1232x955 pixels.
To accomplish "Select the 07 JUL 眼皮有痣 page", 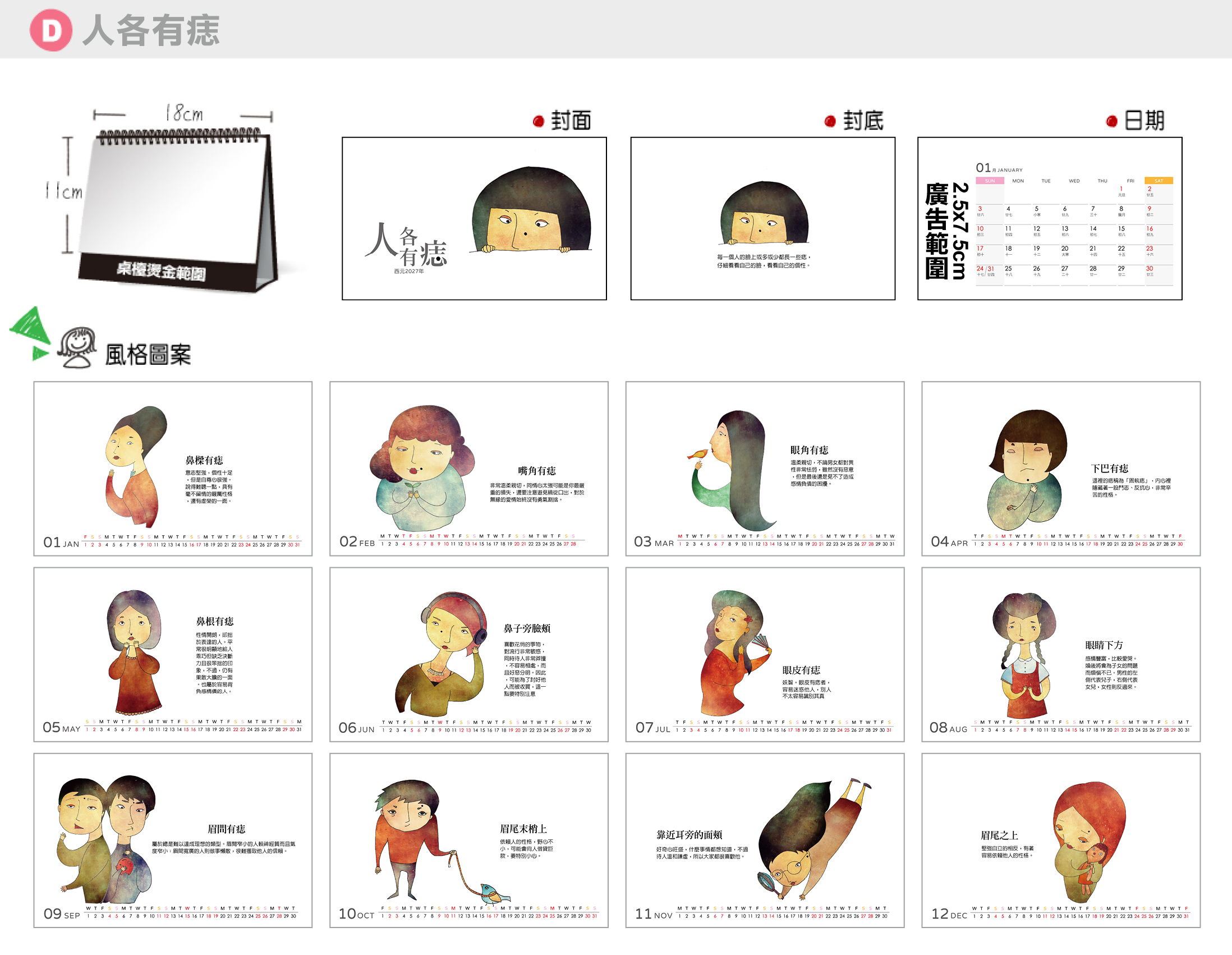I will click(x=765, y=654).
